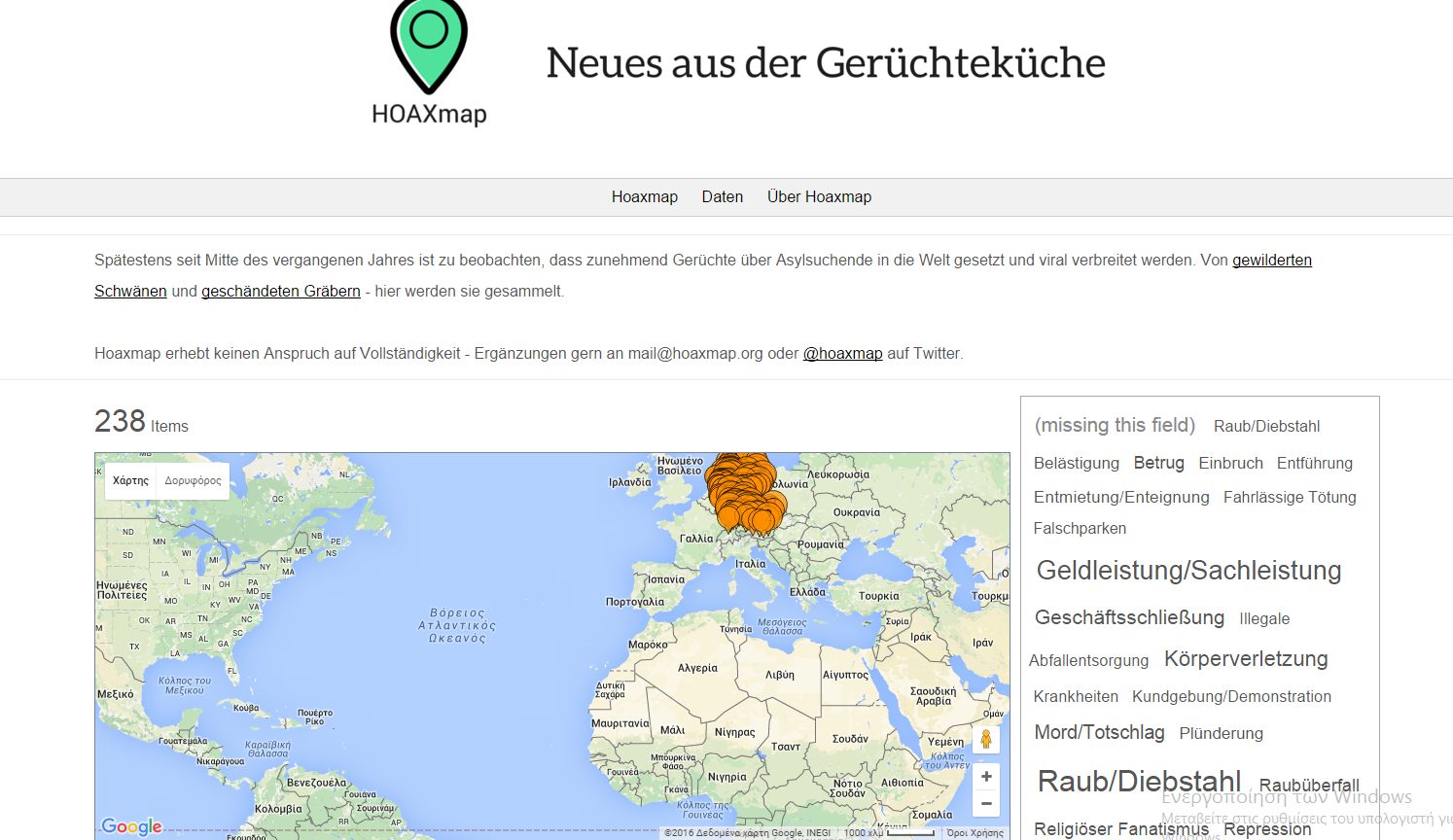Select the large Raub/Diebstahl tag

[1139, 781]
